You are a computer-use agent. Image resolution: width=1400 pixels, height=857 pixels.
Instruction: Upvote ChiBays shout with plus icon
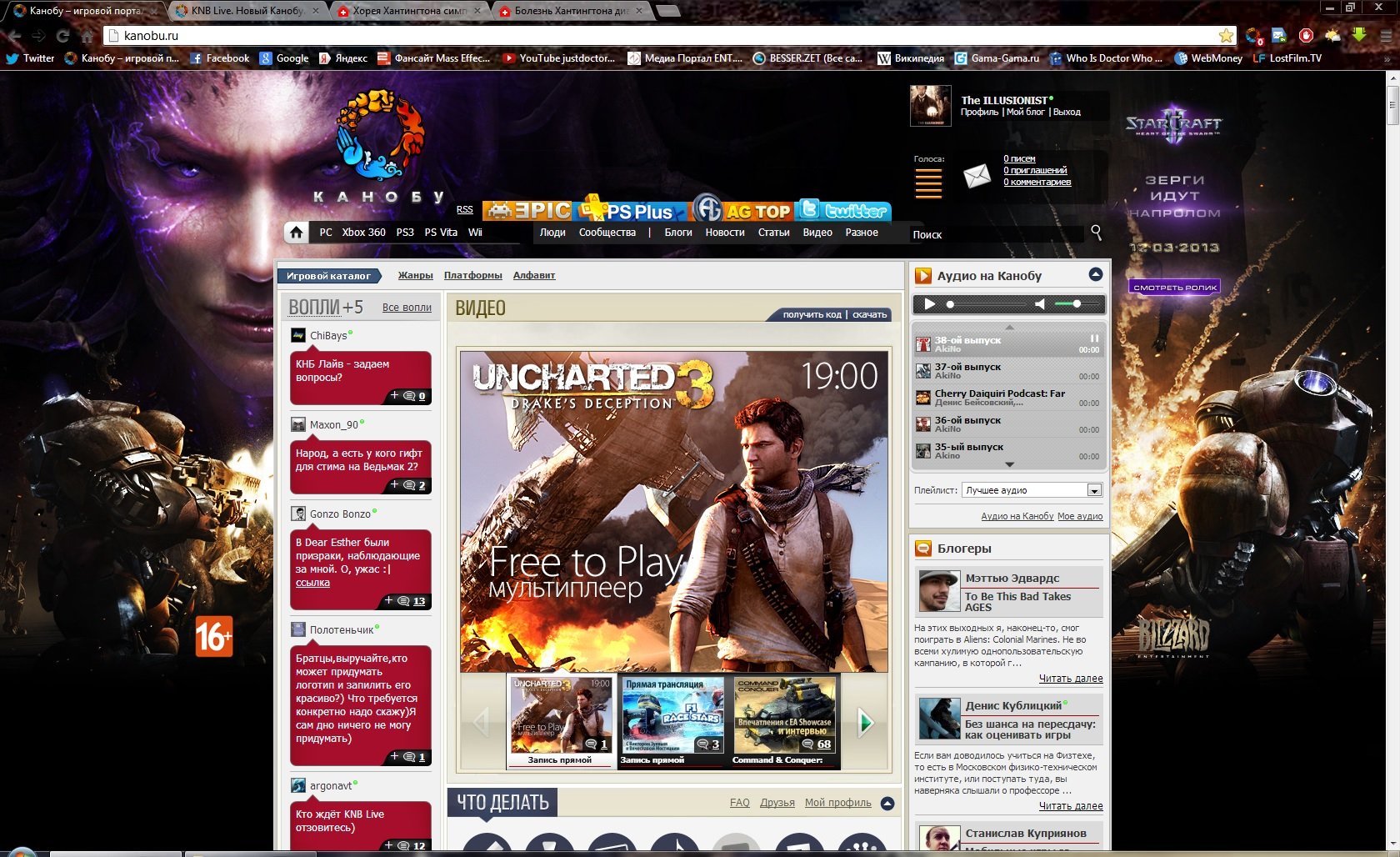395,395
